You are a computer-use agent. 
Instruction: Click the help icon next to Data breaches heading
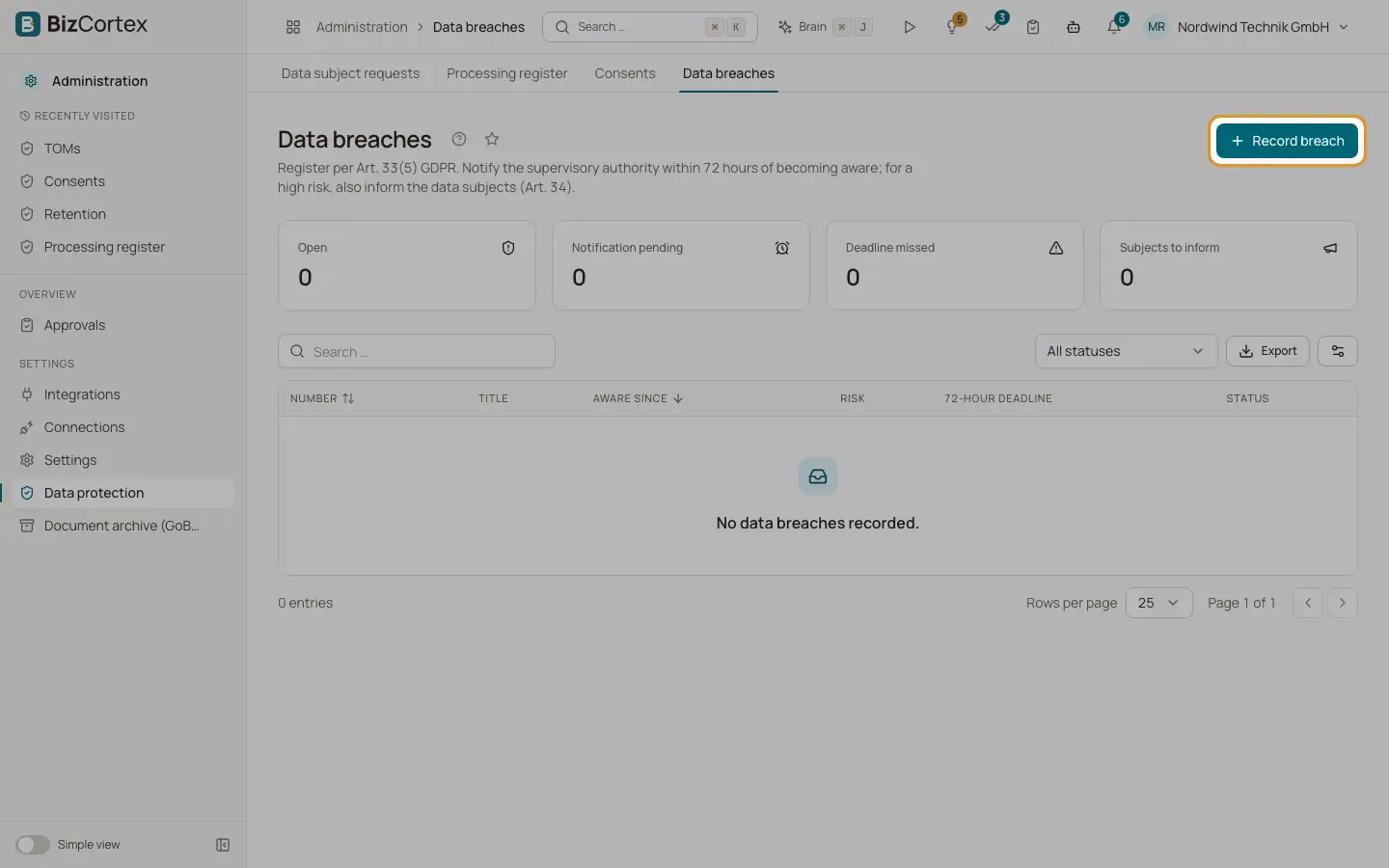(459, 139)
